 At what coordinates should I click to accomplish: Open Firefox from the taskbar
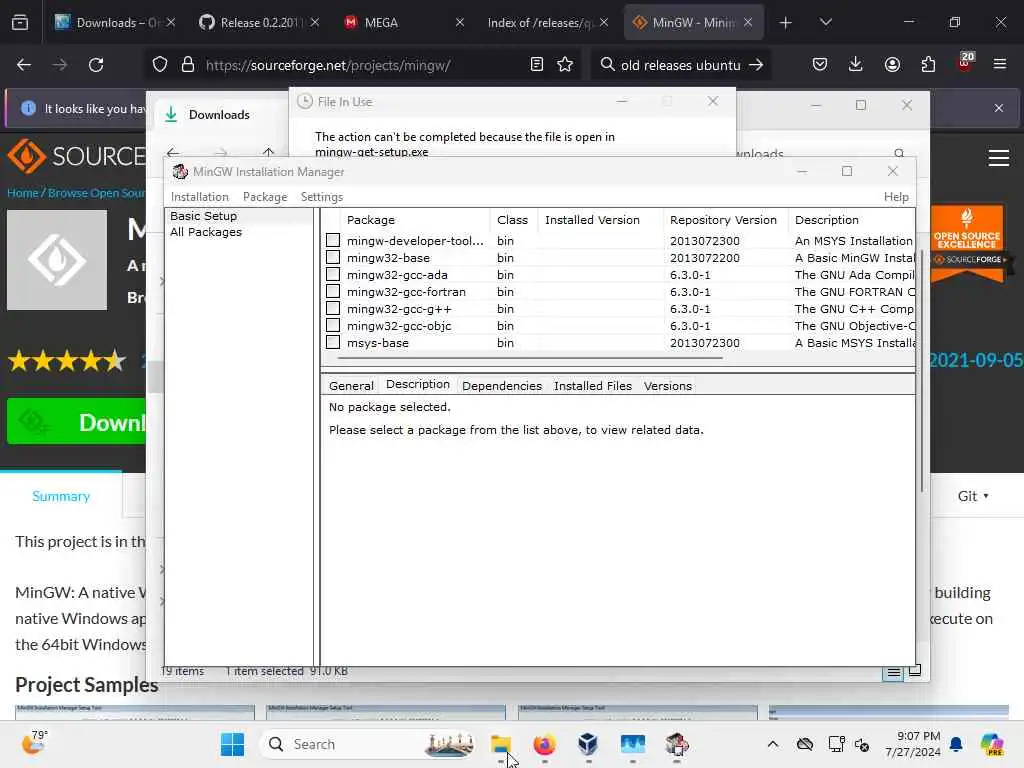545,744
